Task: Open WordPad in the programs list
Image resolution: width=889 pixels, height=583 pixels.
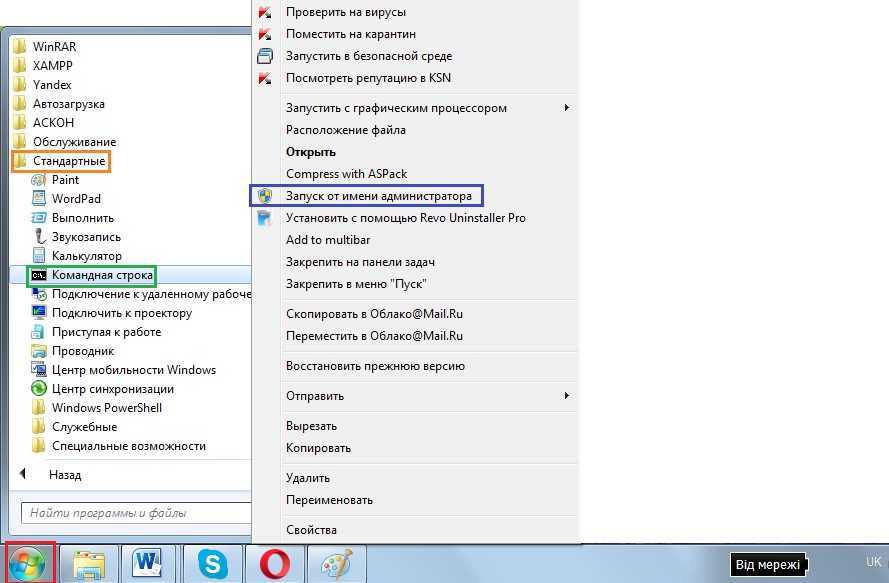Action: 76,199
